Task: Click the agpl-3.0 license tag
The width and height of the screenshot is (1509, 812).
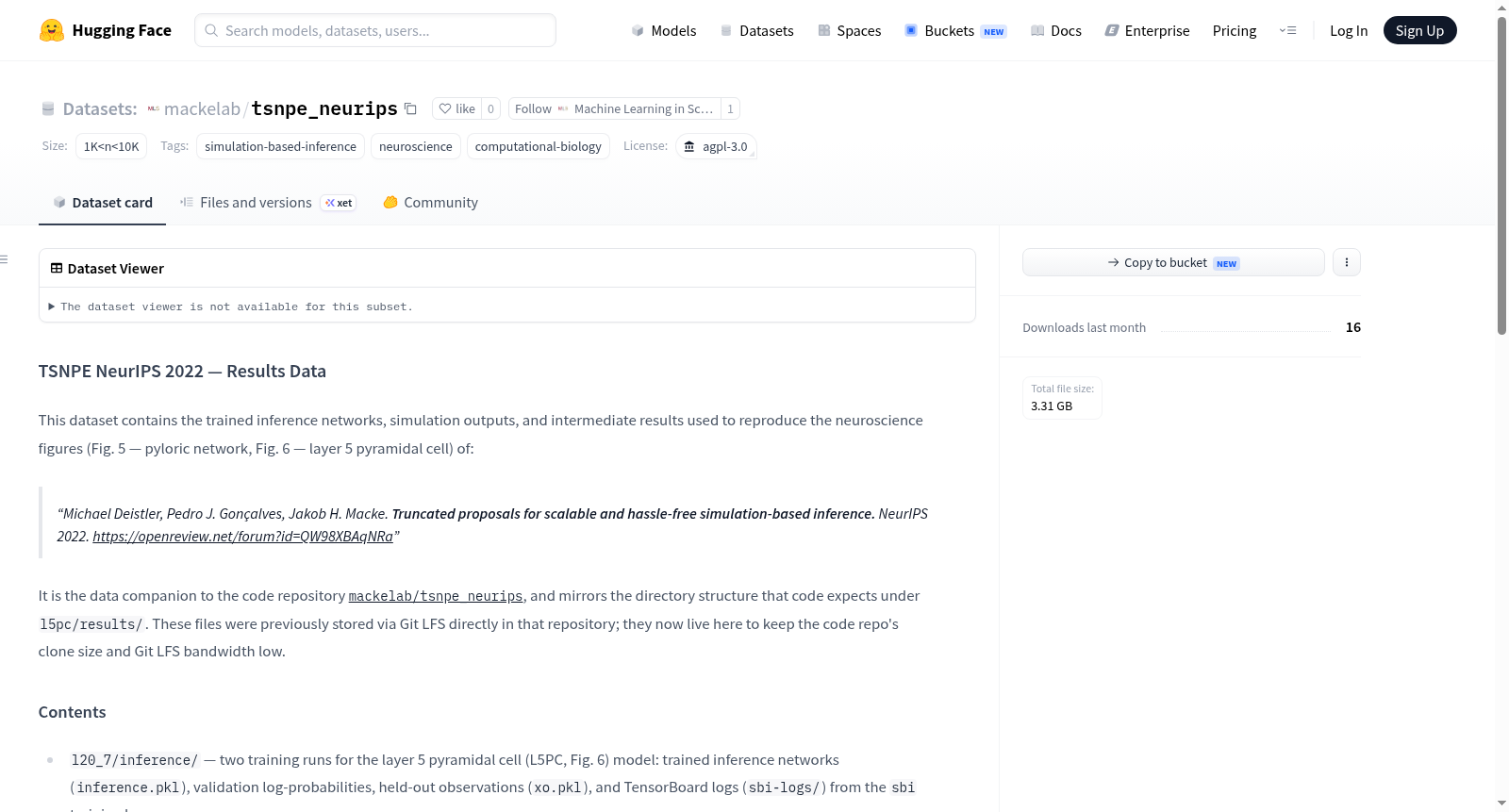Action: [x=716, y=146]
